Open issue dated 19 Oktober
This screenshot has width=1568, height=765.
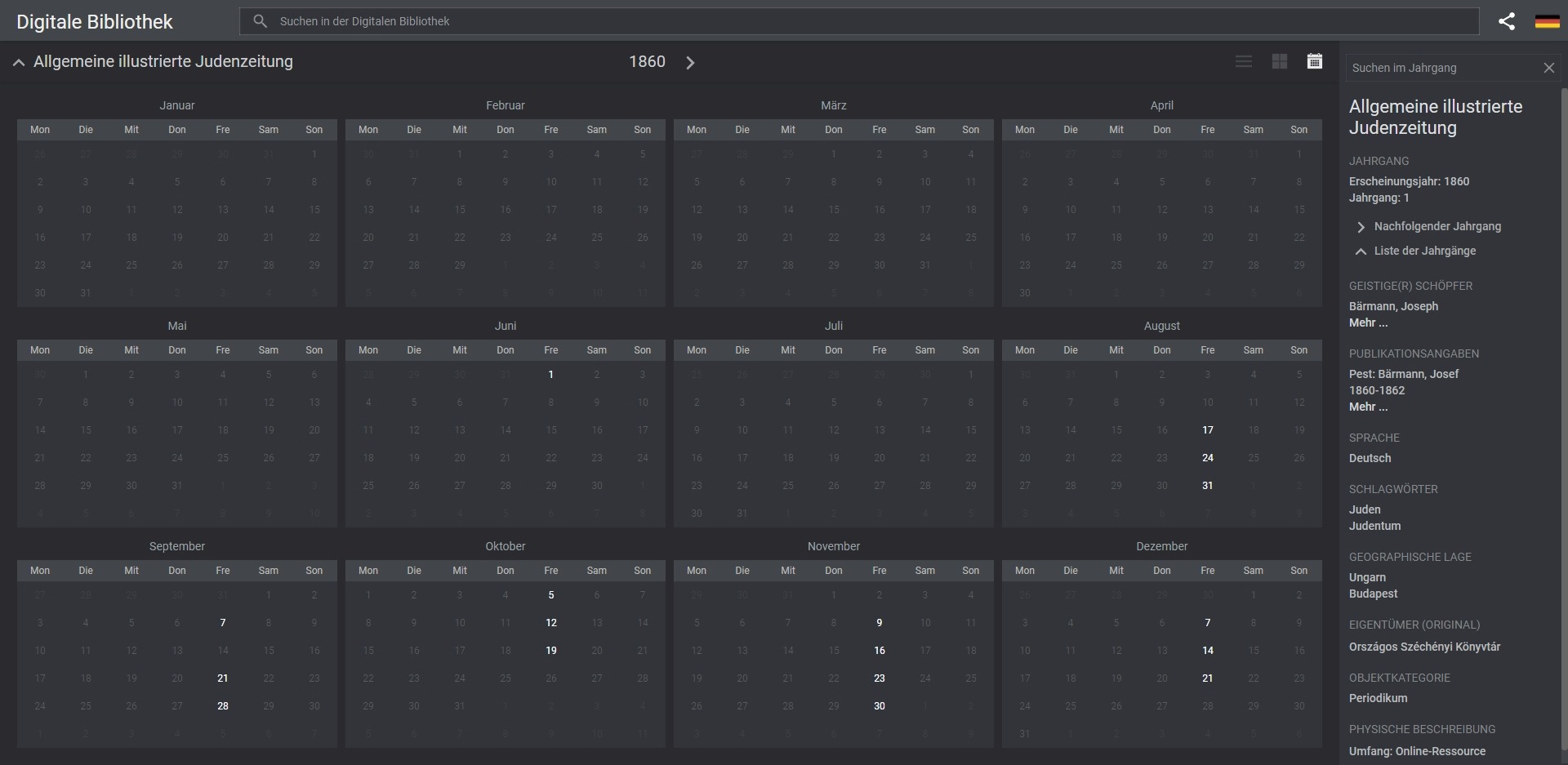point(551,651)
